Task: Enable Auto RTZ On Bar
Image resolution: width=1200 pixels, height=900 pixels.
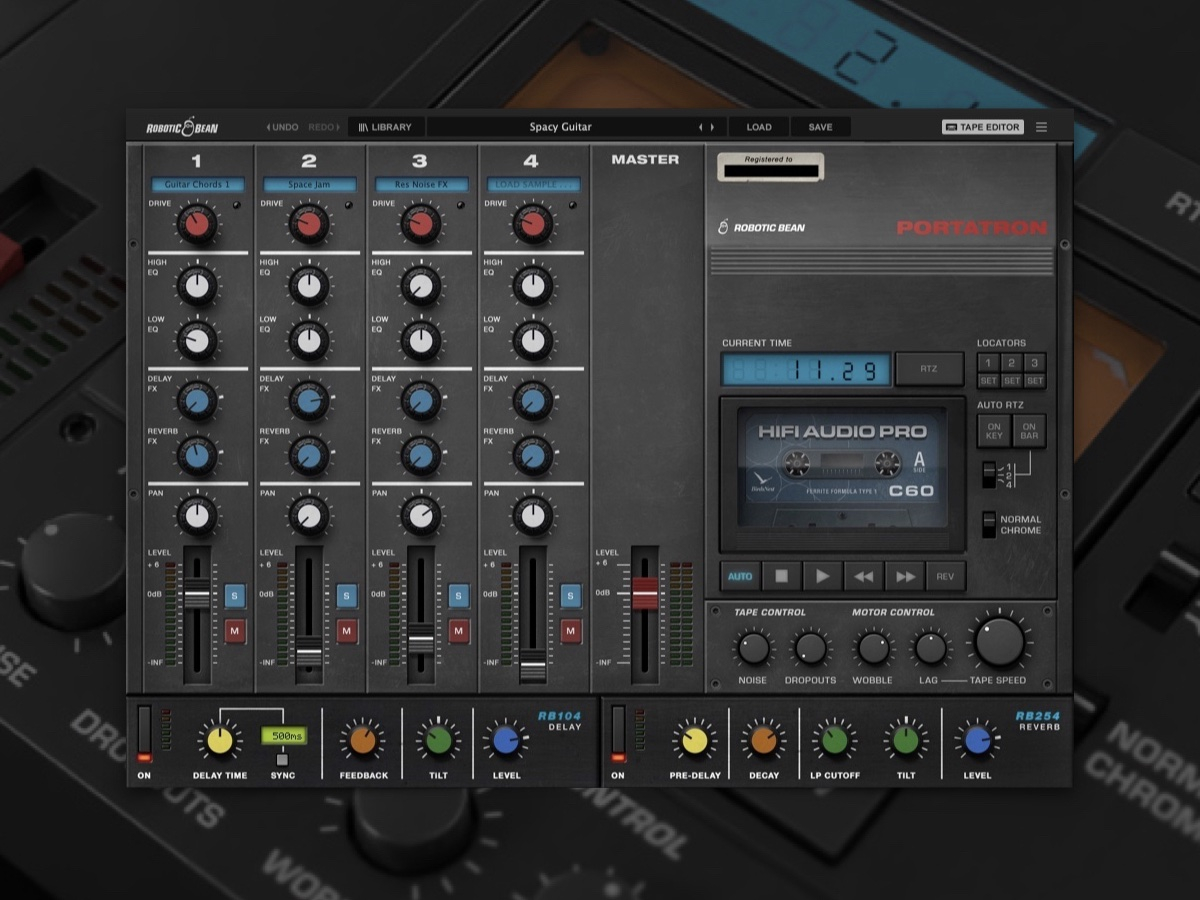Action: [x=1029, y=431]
